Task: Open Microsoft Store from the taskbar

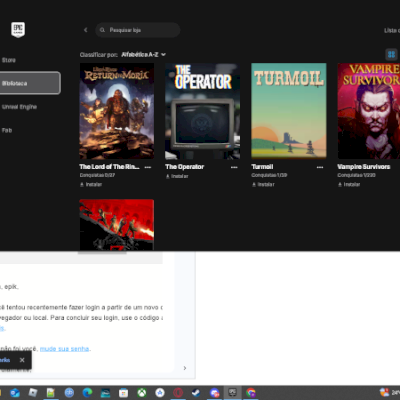Action: 124,393
